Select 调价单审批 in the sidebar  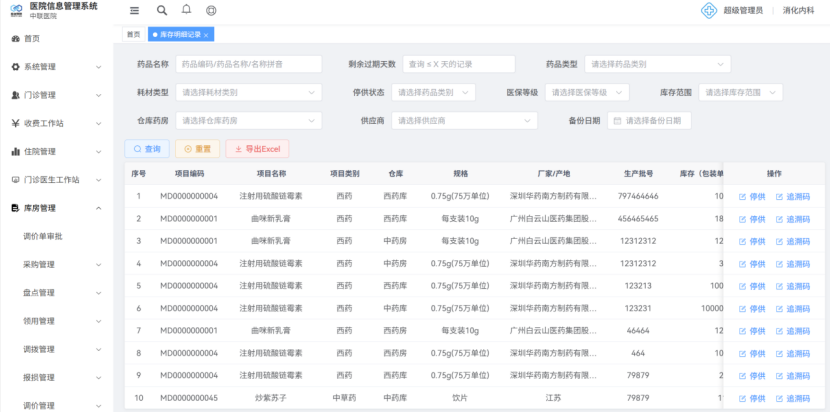(43, 237)
